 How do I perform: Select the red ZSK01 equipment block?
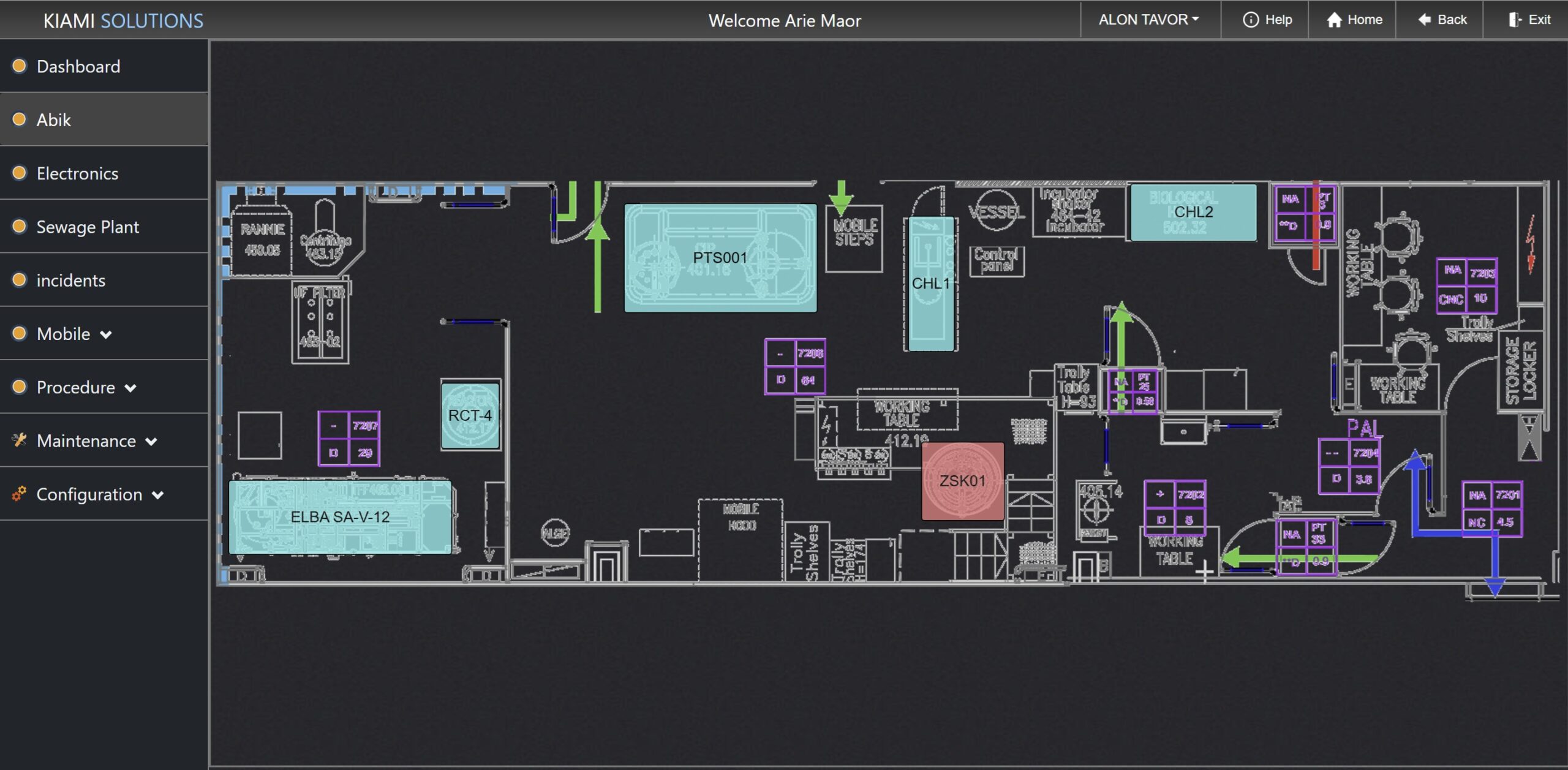click(962, 481)
